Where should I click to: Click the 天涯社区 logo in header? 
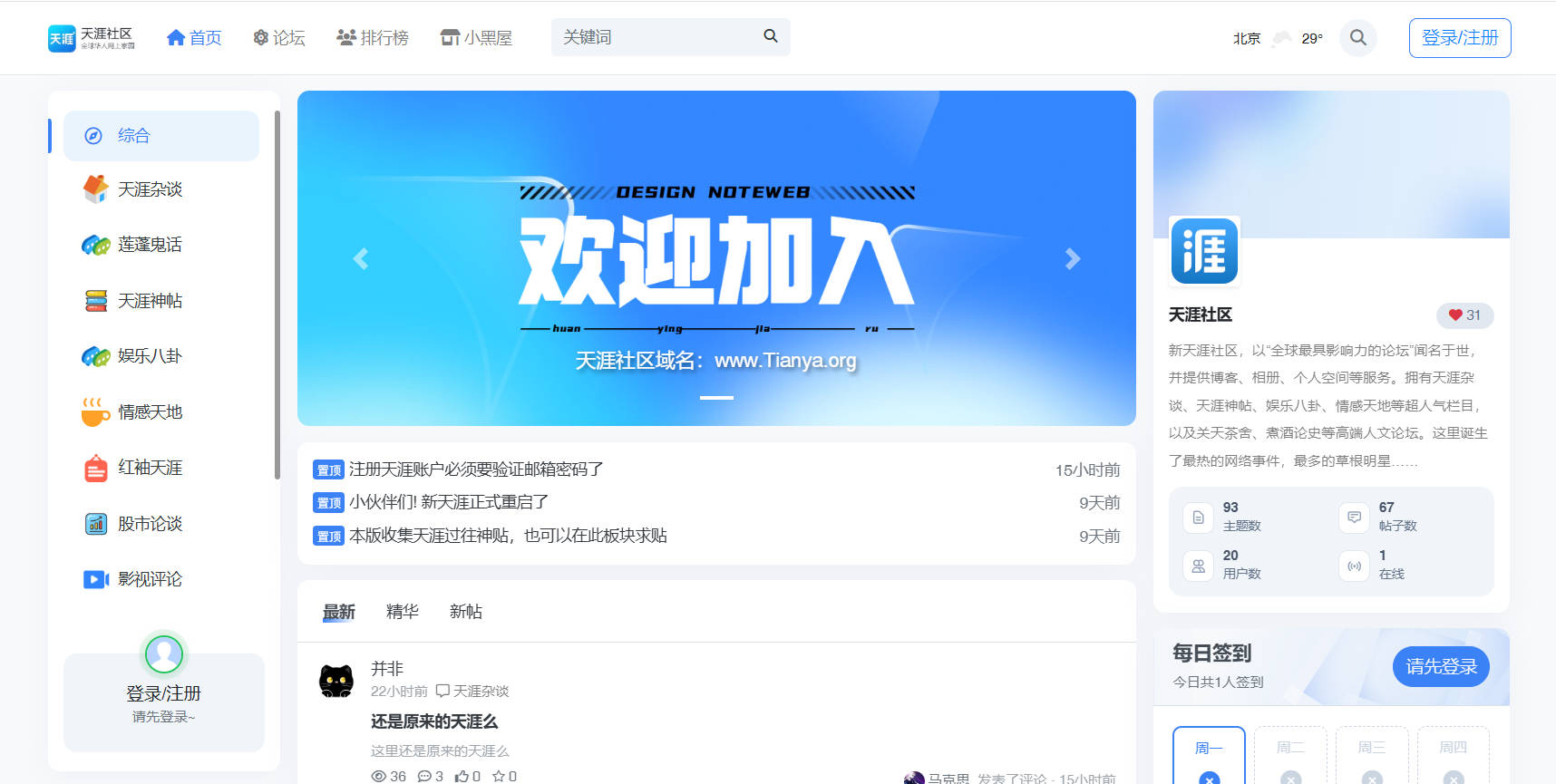click(92, 38)
